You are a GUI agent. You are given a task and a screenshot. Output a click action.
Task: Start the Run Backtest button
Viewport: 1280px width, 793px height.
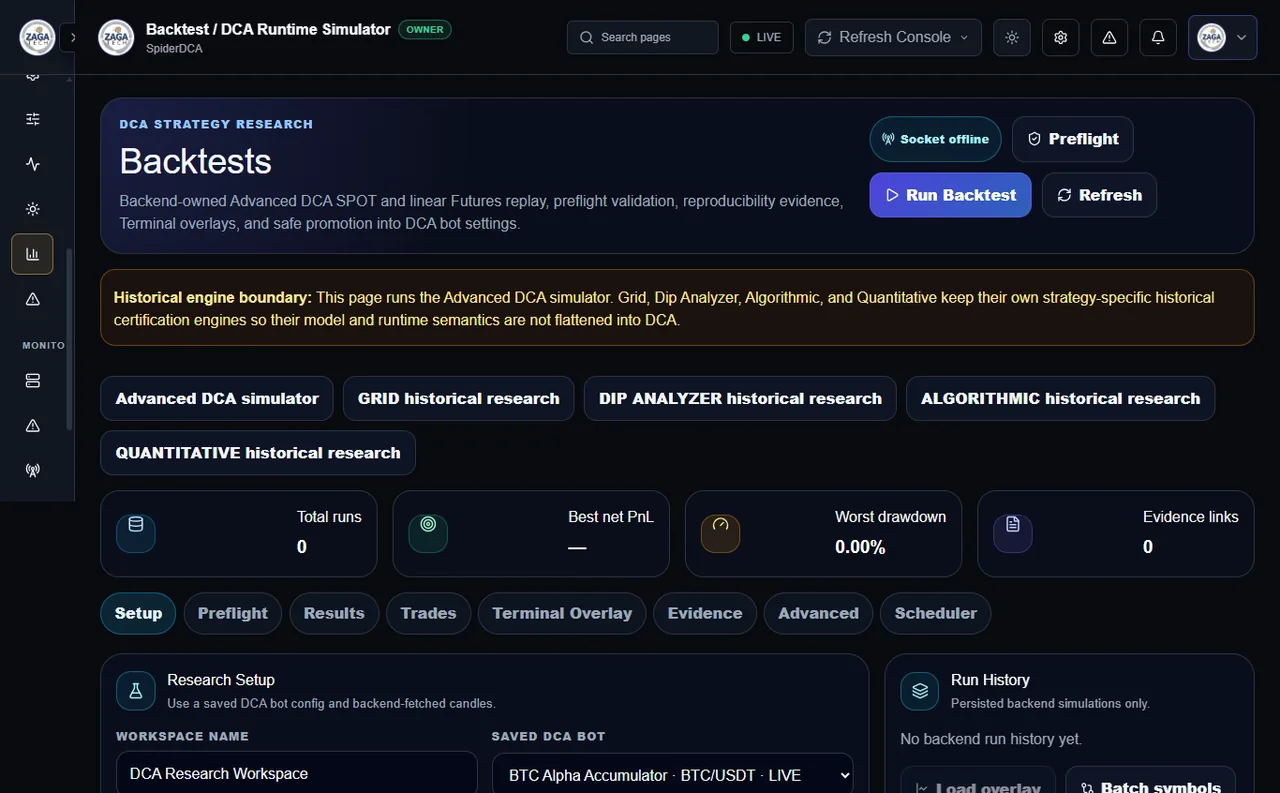tap(950, 195)
